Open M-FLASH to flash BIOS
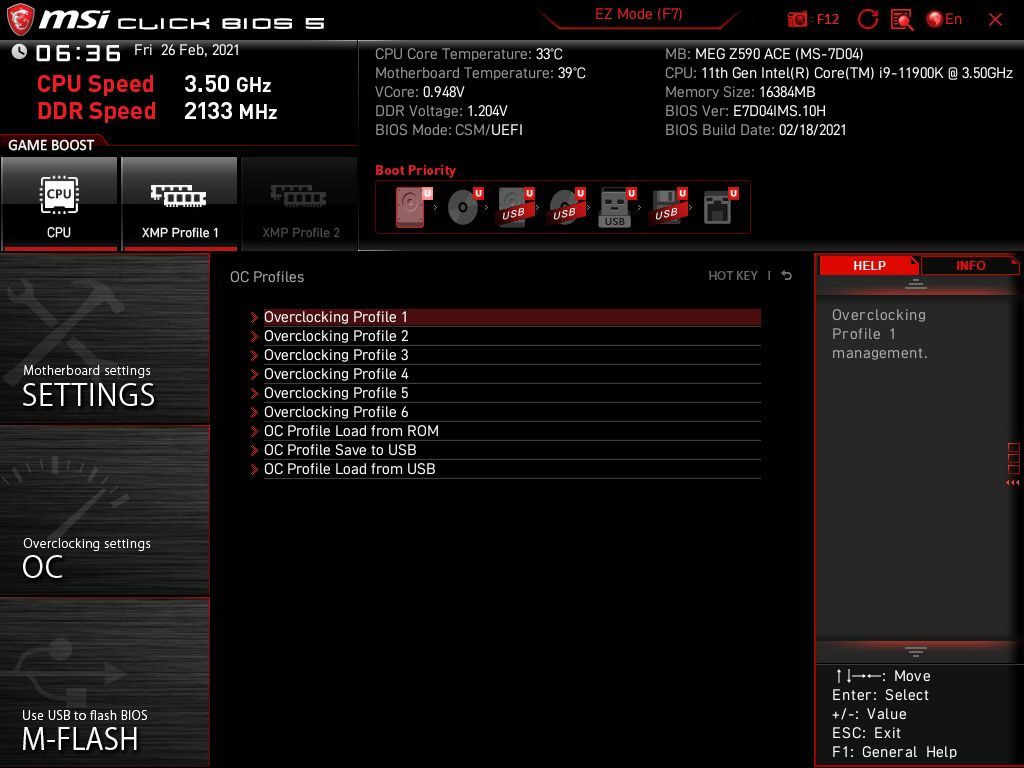The image size is (1024, 768). click(104, 682)
